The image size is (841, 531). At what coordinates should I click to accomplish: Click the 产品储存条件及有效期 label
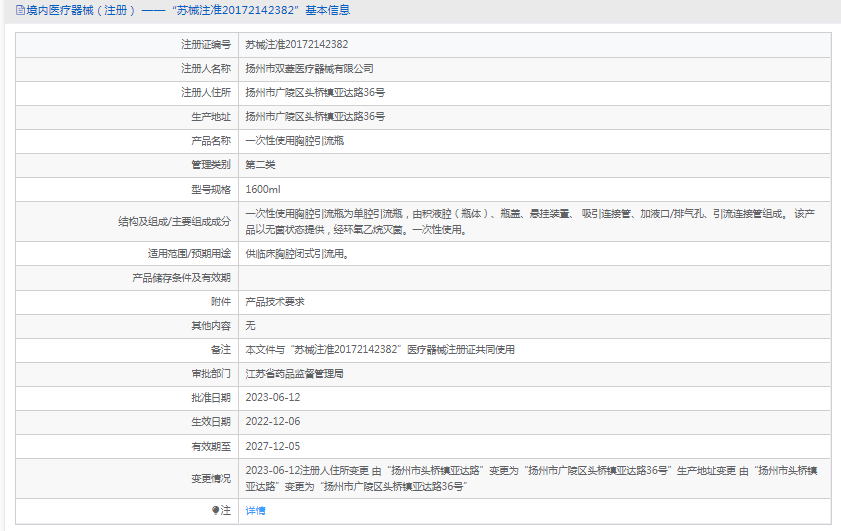point(181,278)
